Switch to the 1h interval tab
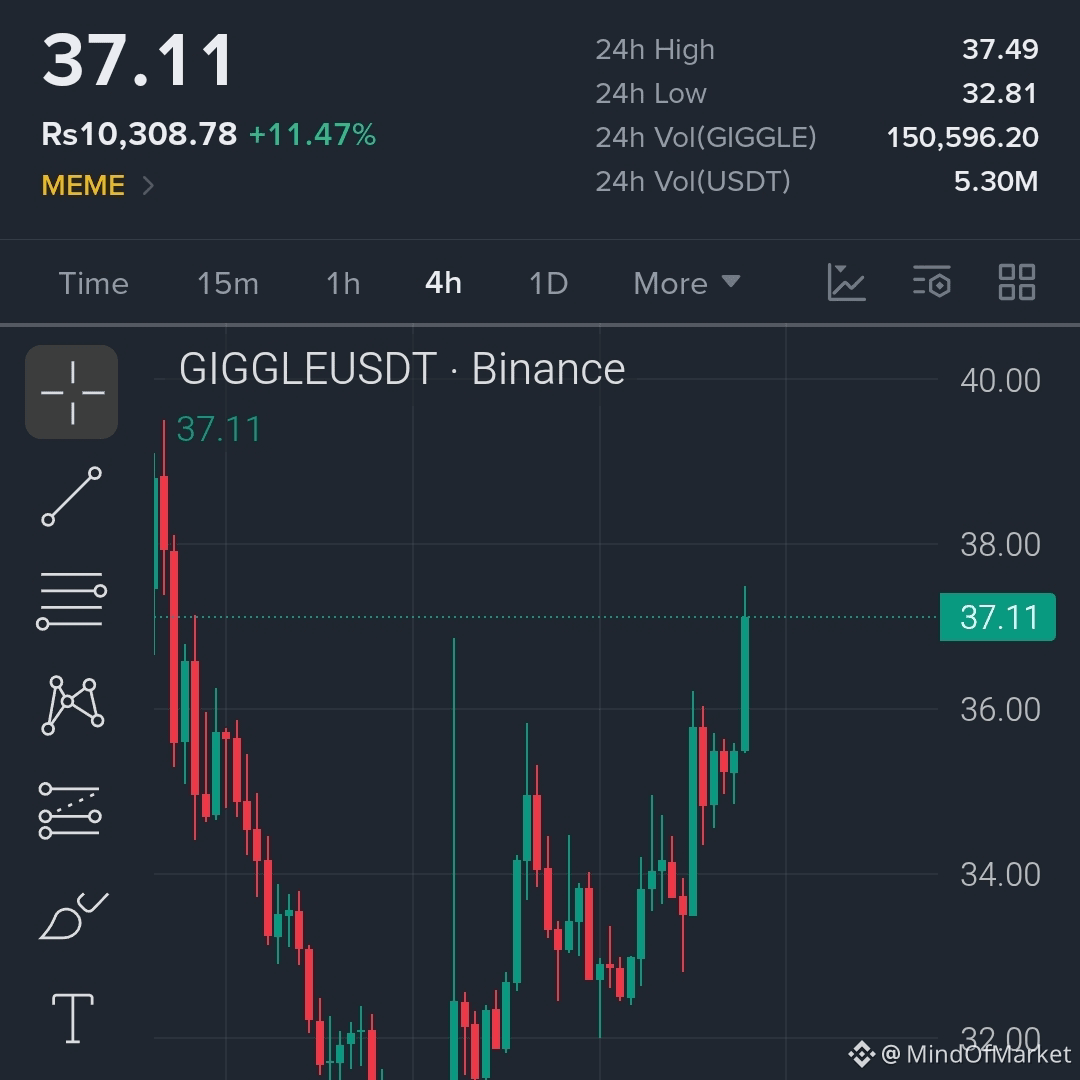Screen dimensions: 1080x1080 (x=343, y=284)
